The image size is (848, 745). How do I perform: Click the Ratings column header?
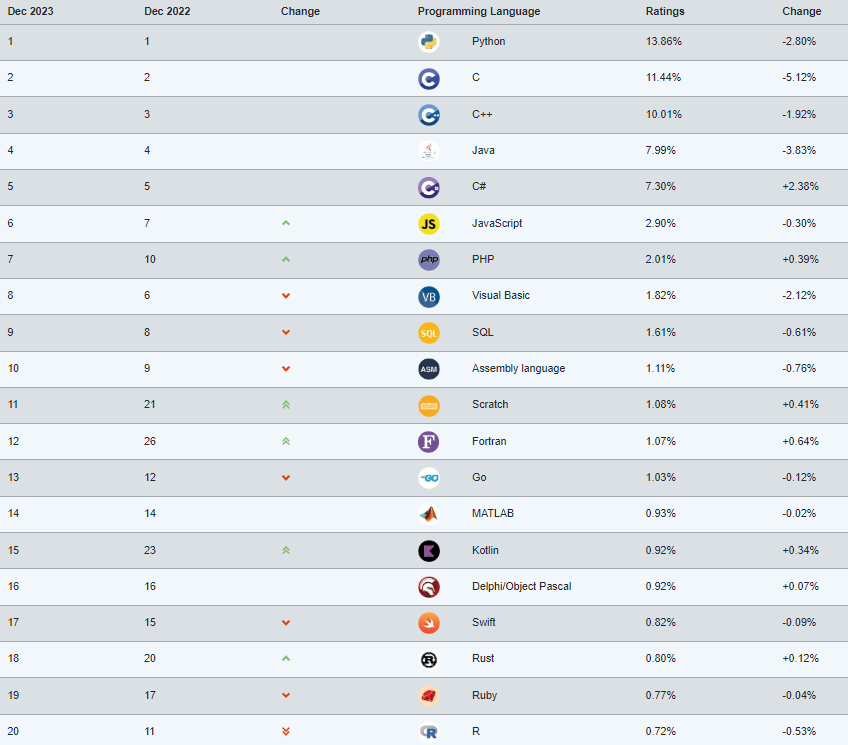click(665, 11)
